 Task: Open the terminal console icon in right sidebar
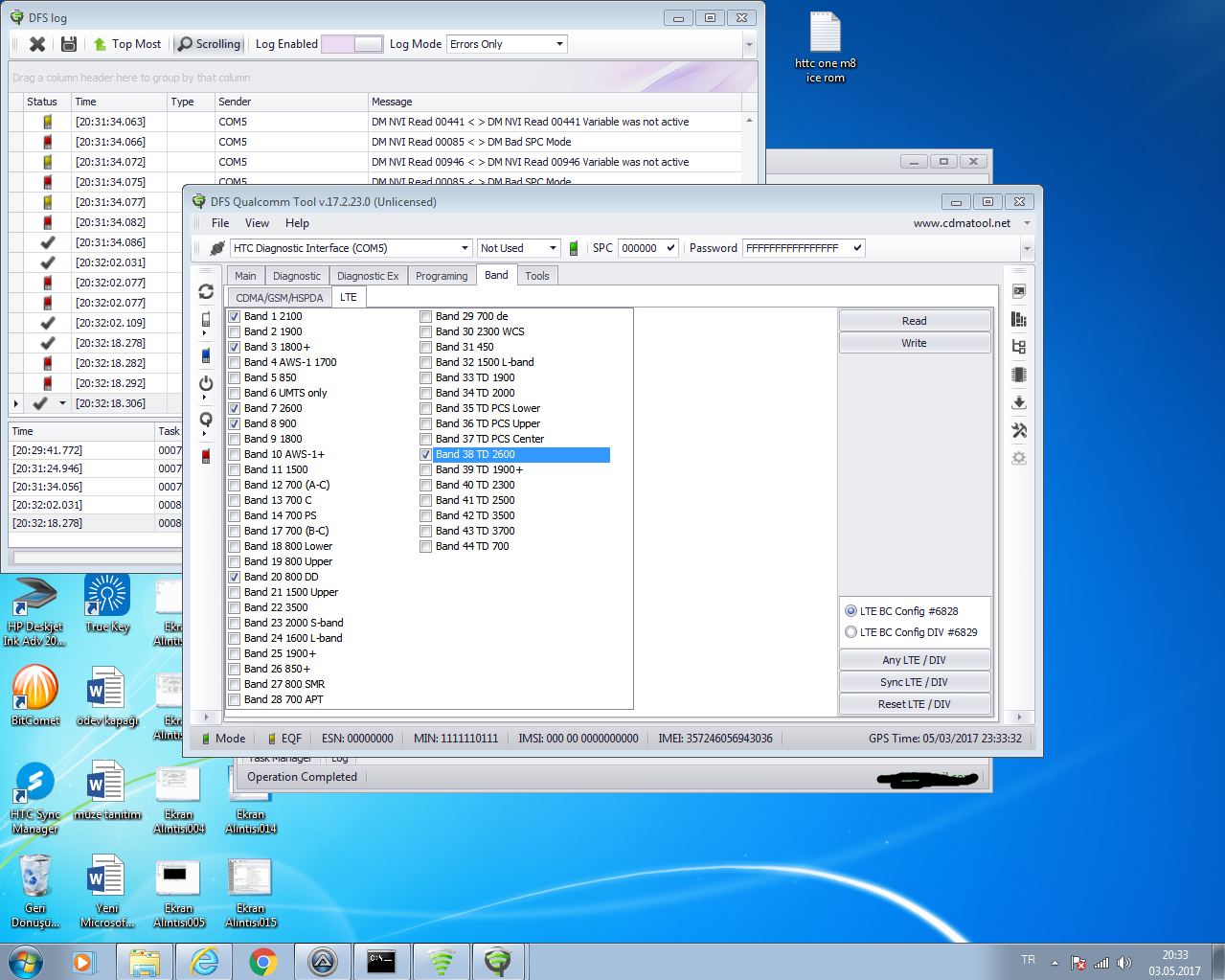[x=1019, y=291]
